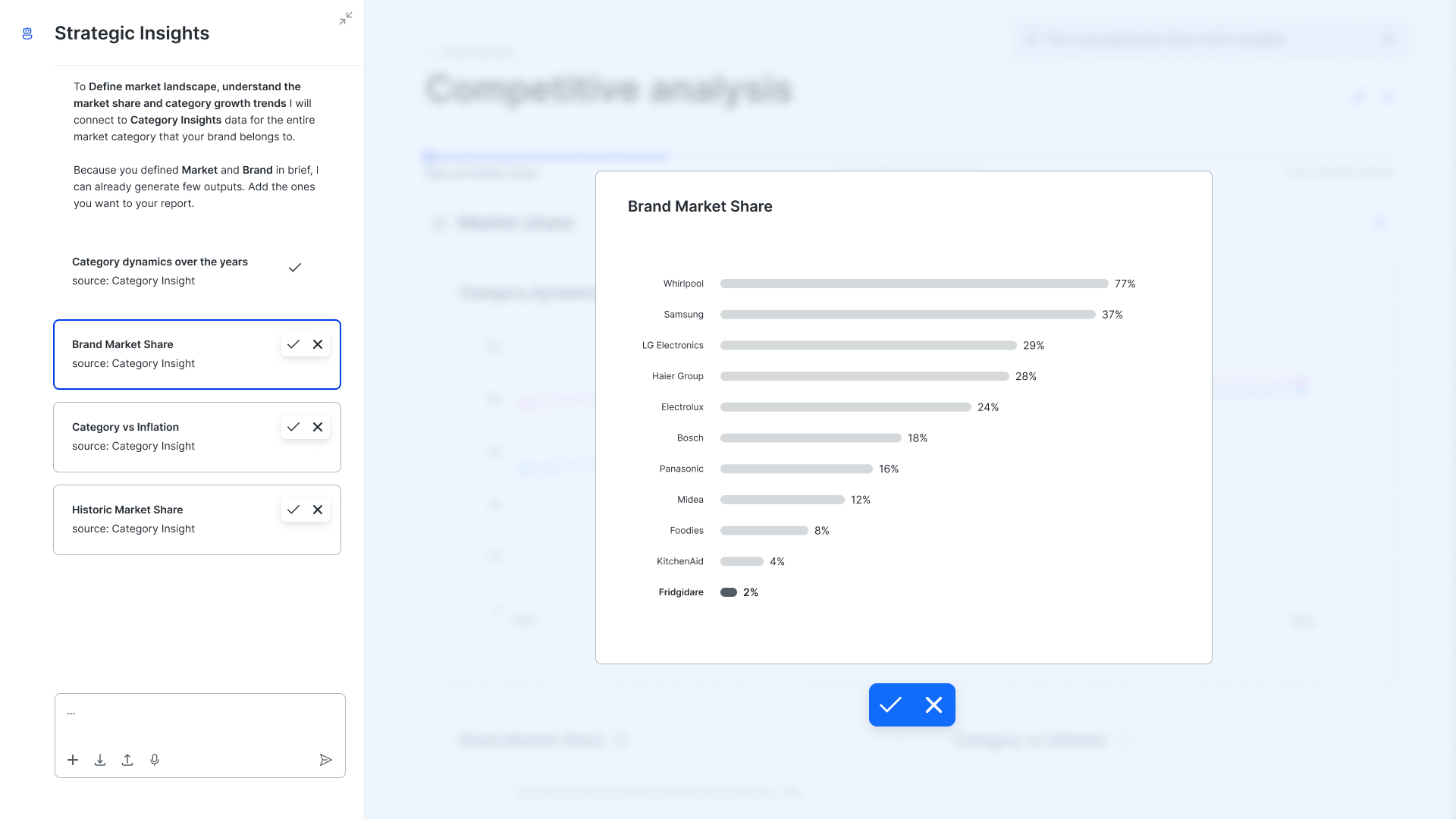Viewport: 1456px width, 819px height.
Task: Select the Category vs Inflation card title
Action: click(126, 427)
